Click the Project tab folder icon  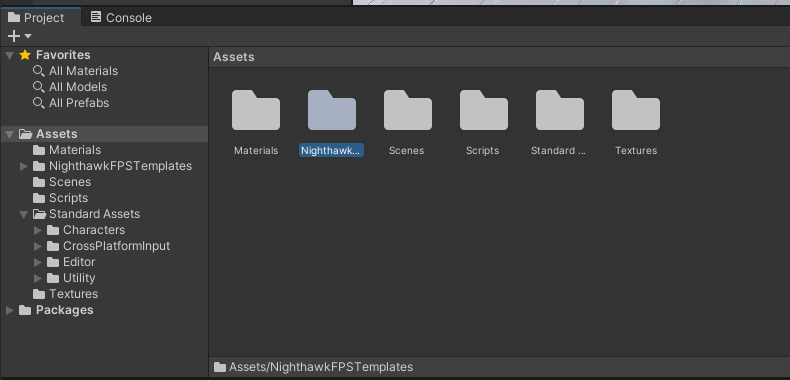(x=14, y=18)
